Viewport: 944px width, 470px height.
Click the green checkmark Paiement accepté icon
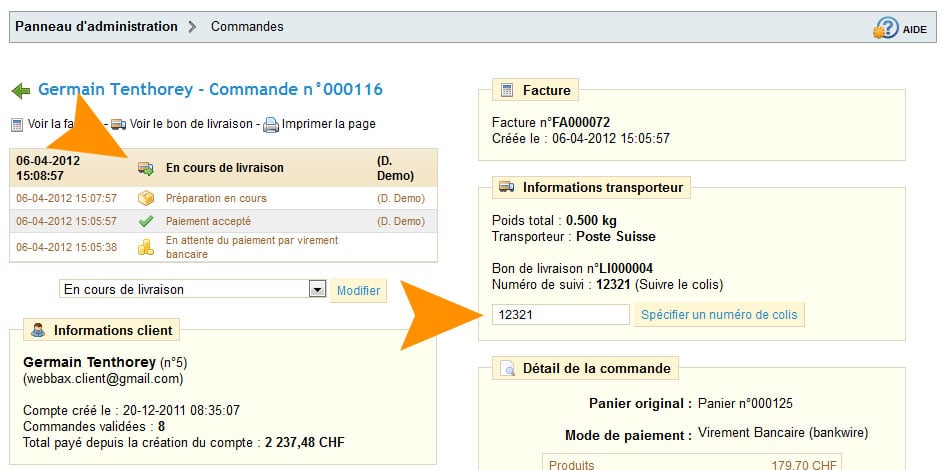146,221
